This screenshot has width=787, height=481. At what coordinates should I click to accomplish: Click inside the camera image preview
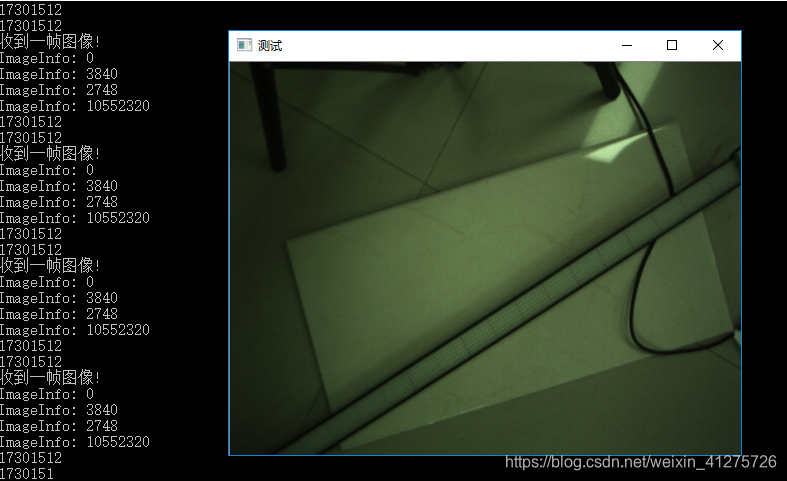coord(485,258)
